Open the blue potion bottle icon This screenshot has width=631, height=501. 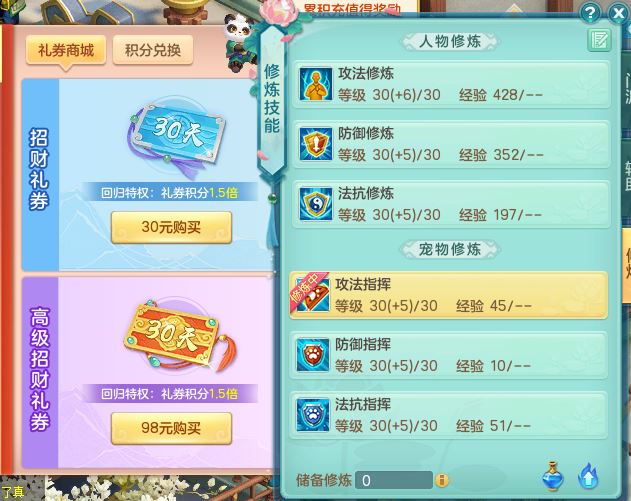553,476
